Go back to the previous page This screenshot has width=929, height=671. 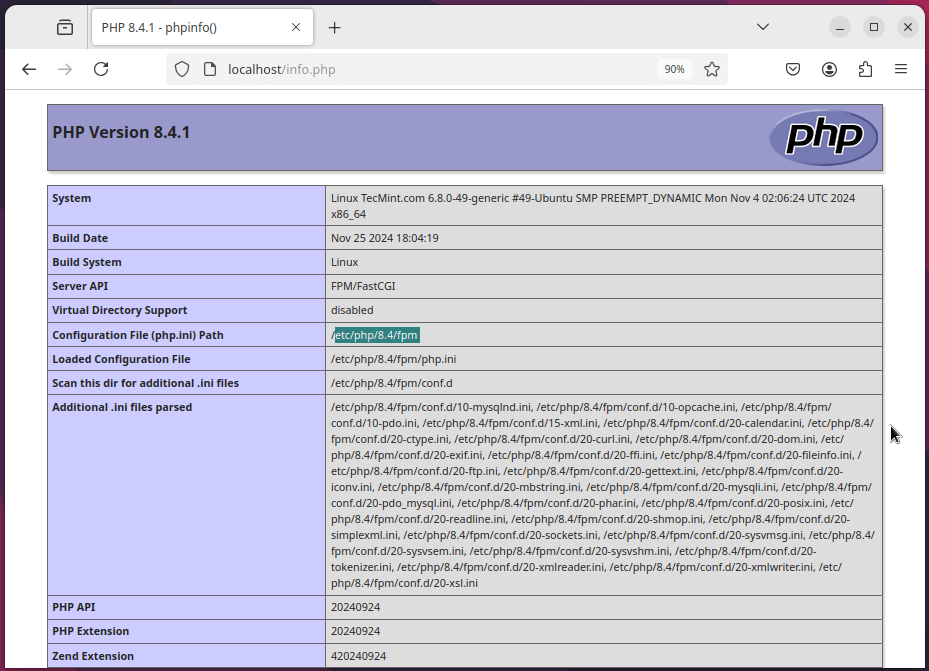coord(29,69)
